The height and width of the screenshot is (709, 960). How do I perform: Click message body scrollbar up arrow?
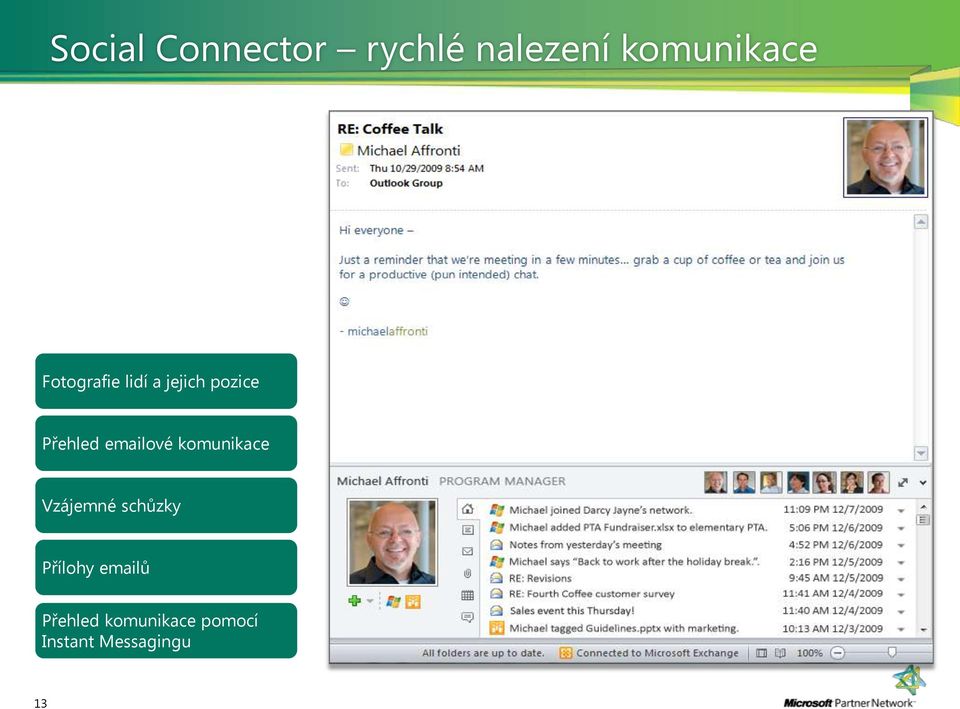click(x=921, y=222)
